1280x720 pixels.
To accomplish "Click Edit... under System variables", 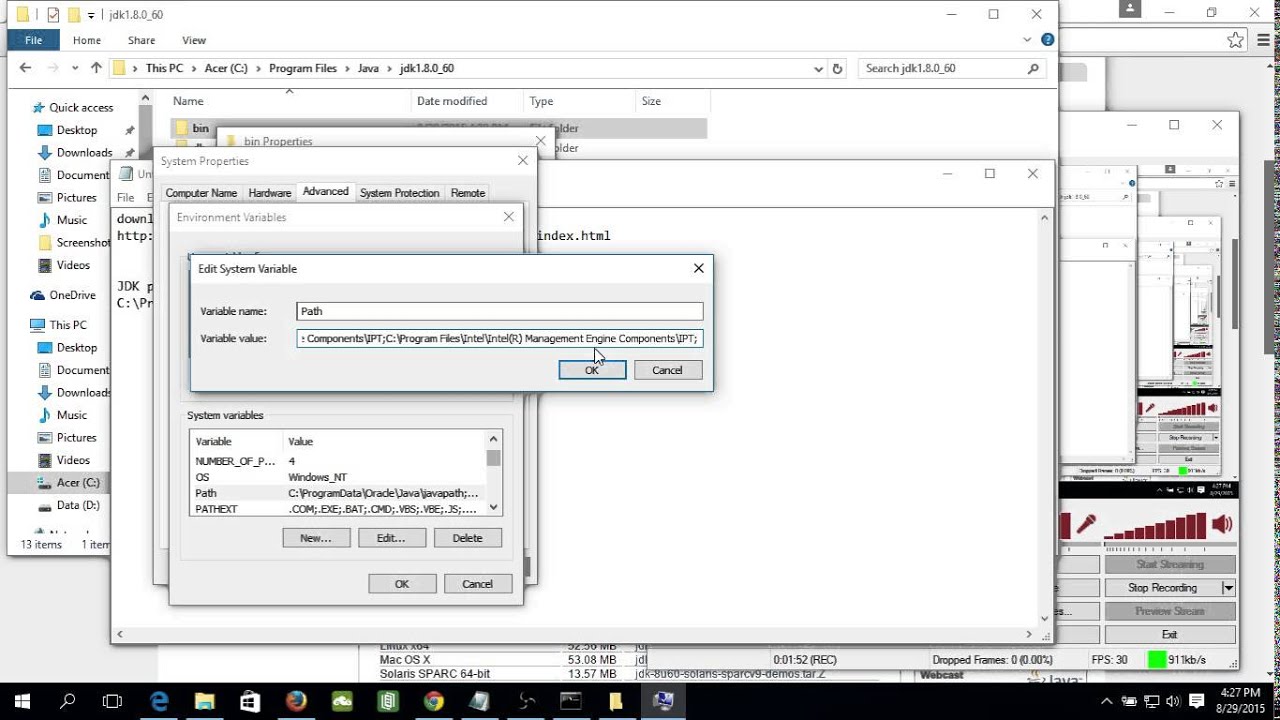I will coord(391,538).
